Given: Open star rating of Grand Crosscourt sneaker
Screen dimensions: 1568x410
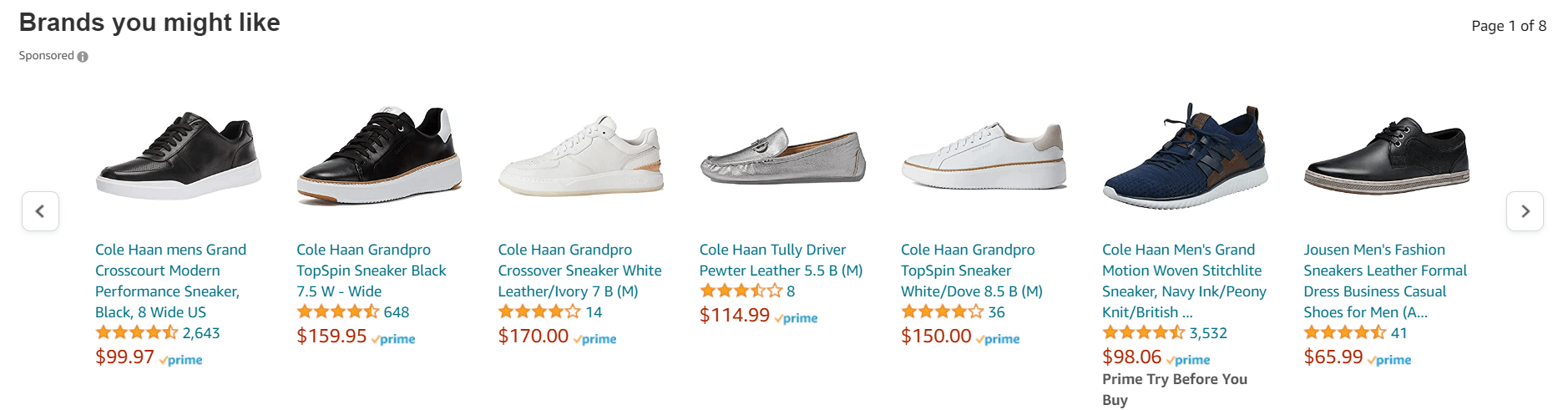Looking at the screenshot, I should point(136,333).
